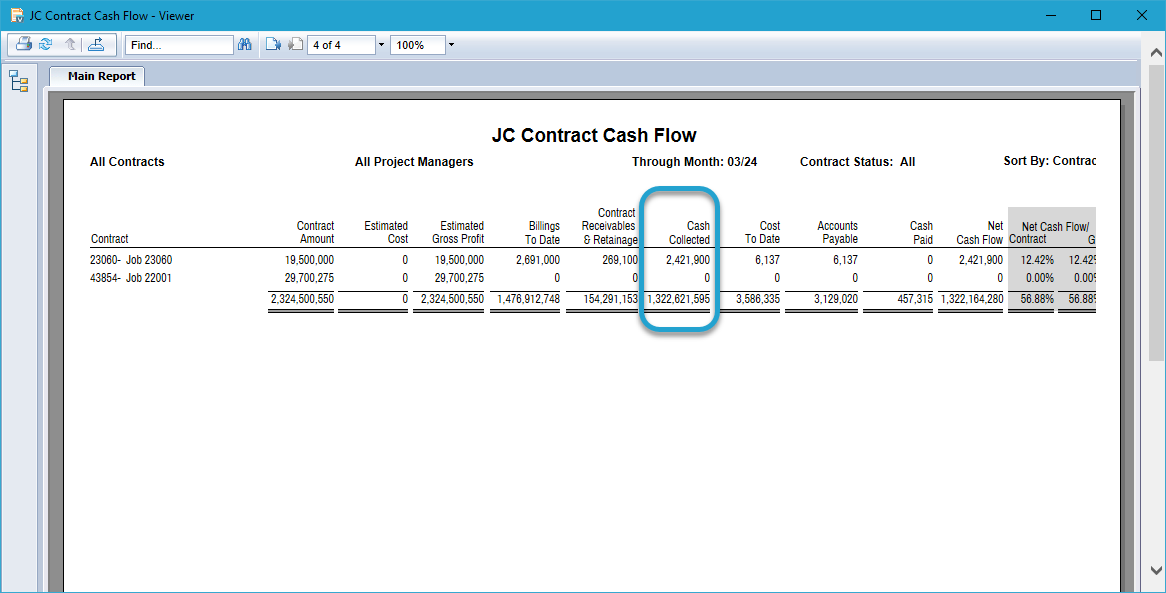Viewport: 1166px width, 593px height.
Task: Go to next page icon
Action: point(273,45)
